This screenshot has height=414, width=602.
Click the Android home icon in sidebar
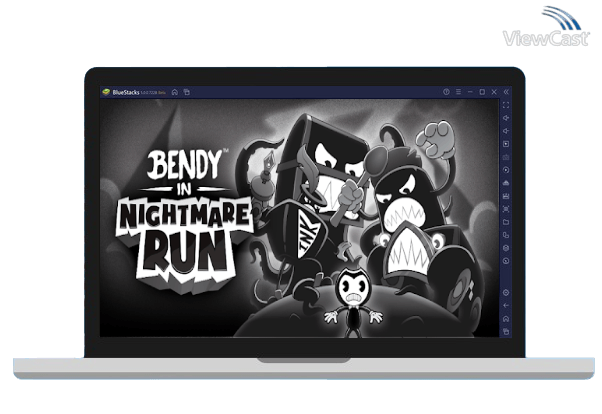coord(506,319)
